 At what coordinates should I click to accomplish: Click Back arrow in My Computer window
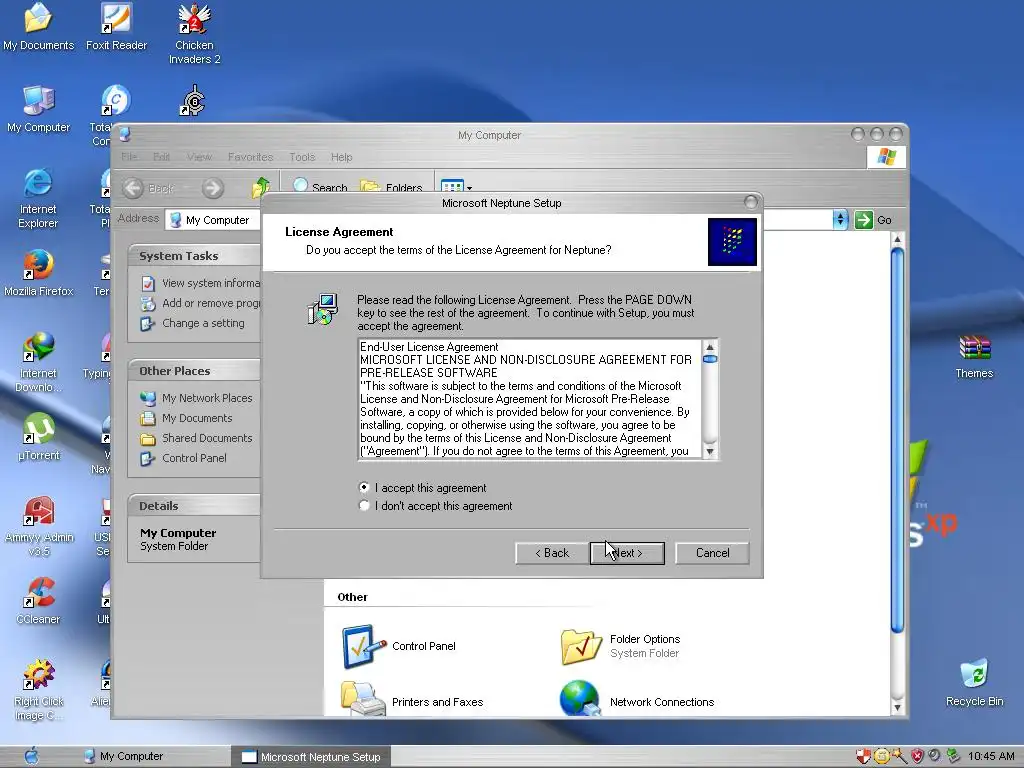[x=133, y=188]
